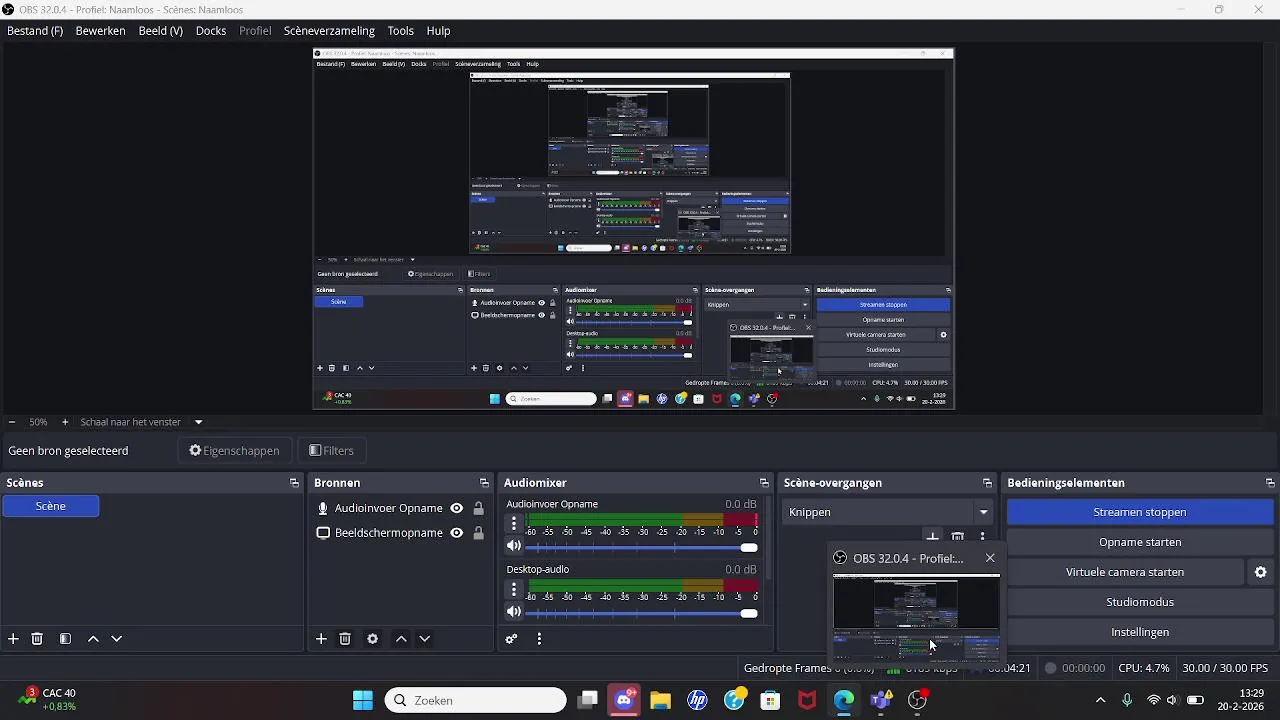The image size is (1280, 720).
Task: Click the Zoeken taskbar search field
Action: (x=476, y=700)
